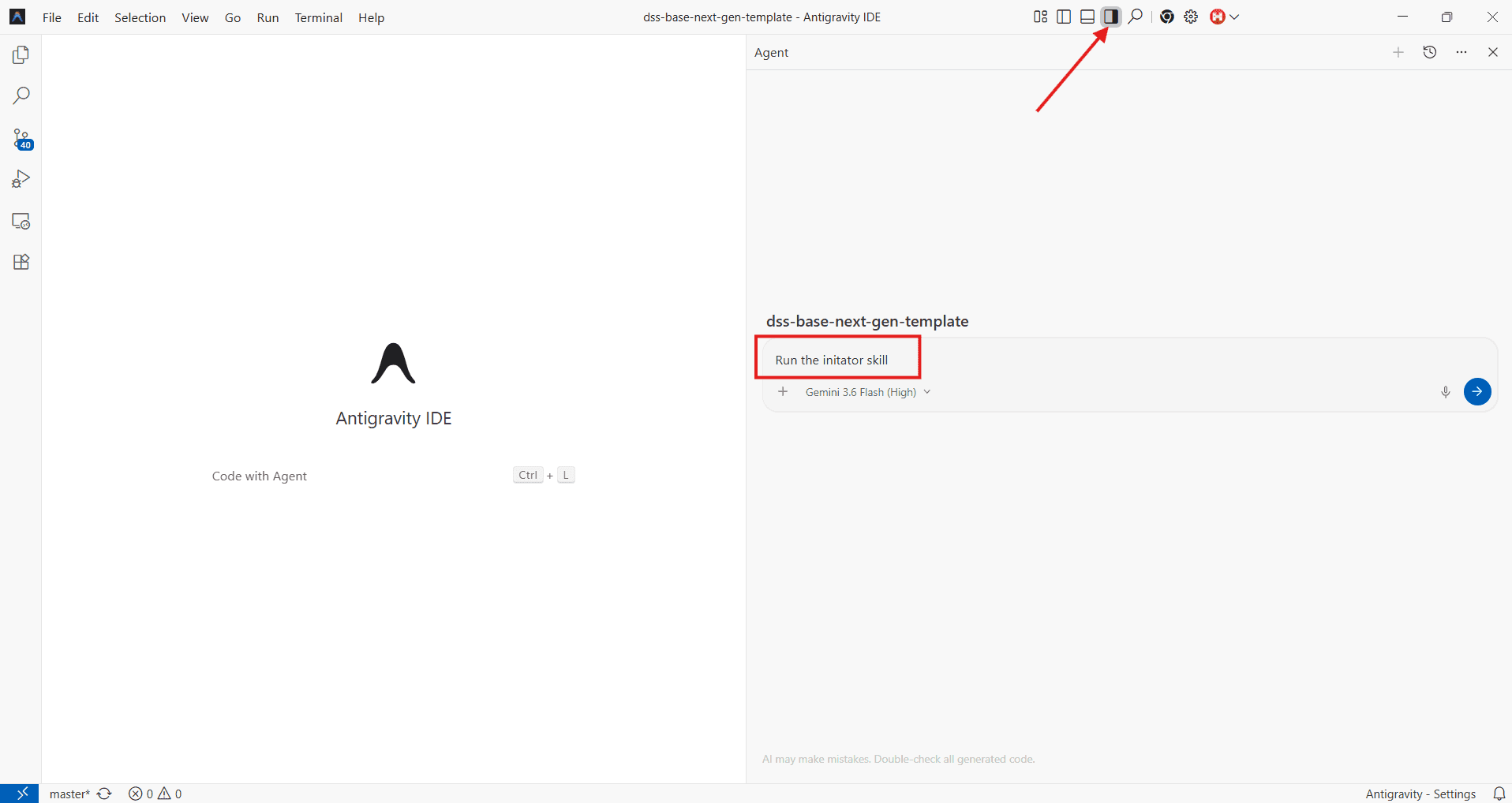
Task: Click the window title 'dss-base-next-gen-template - Antigravity IDE'
Action: point(762,17)
